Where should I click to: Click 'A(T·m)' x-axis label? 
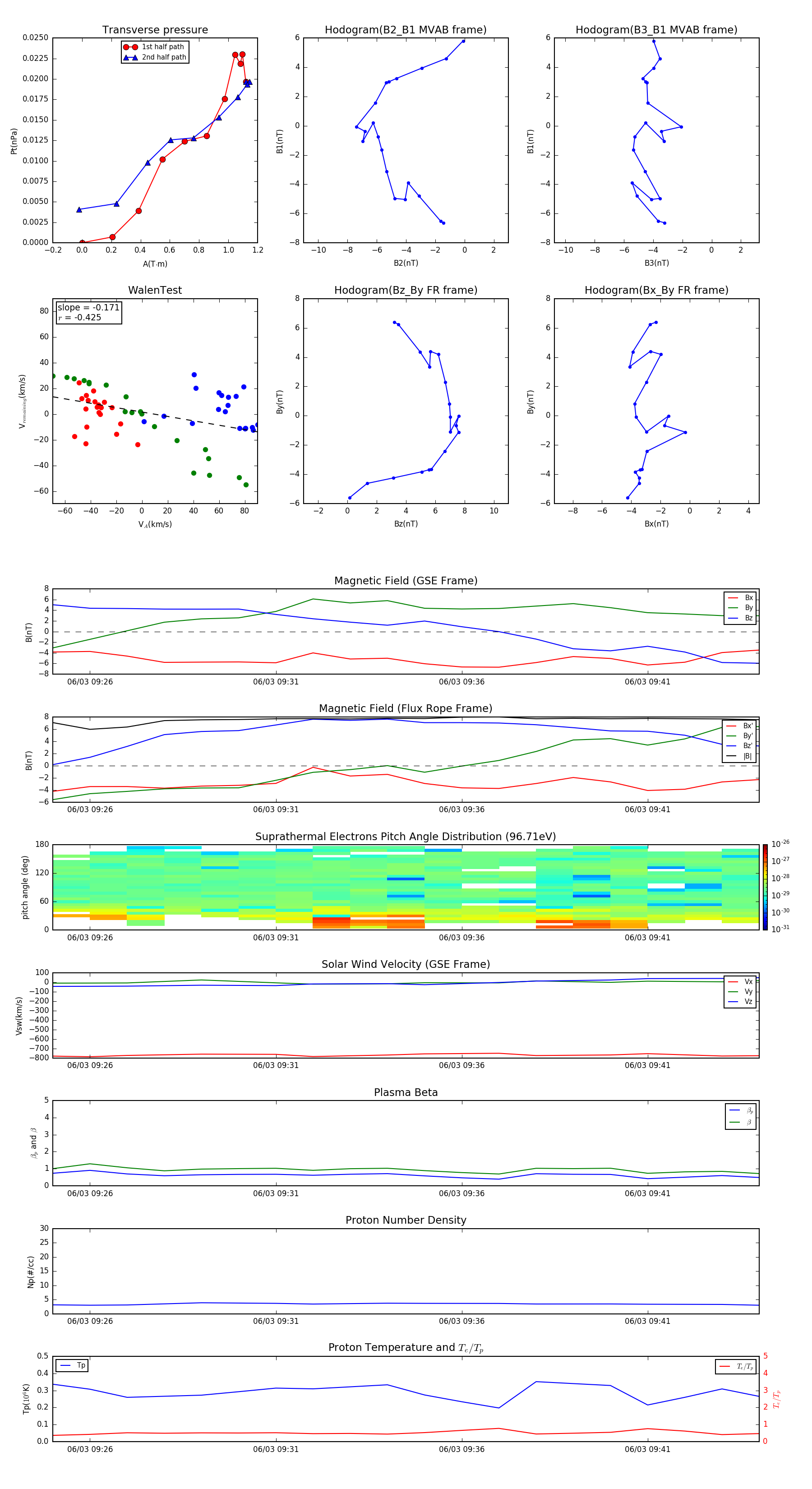pos(155,264)
